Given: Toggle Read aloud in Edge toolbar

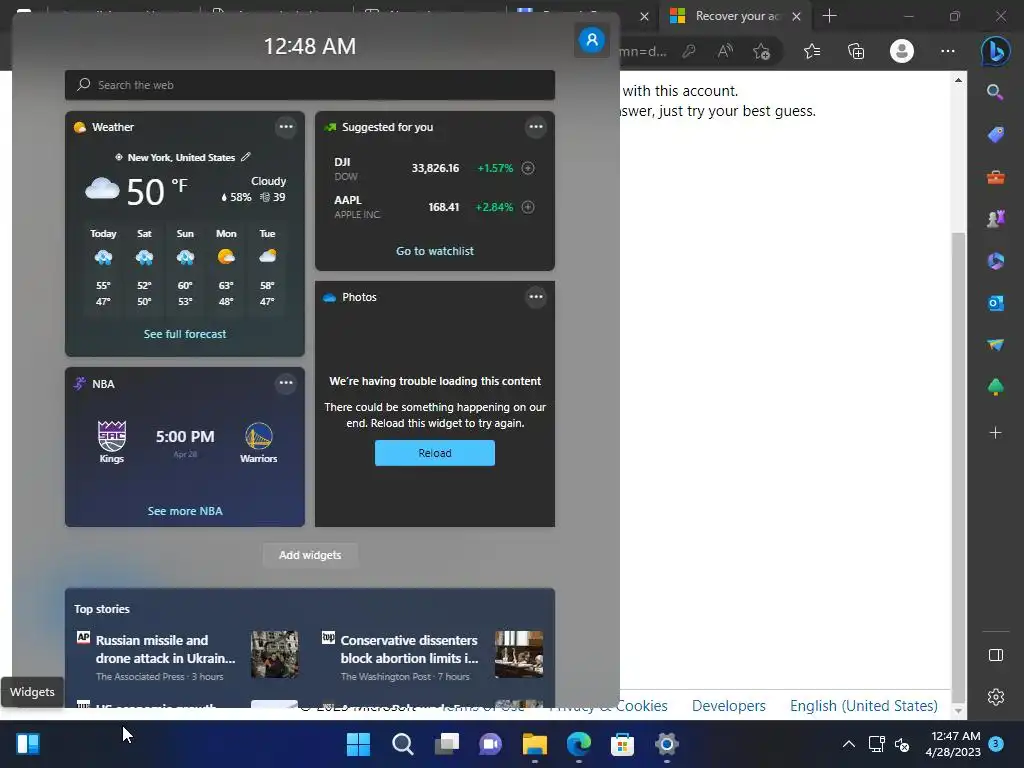Looking at the screenshot, I should (725, 51).
